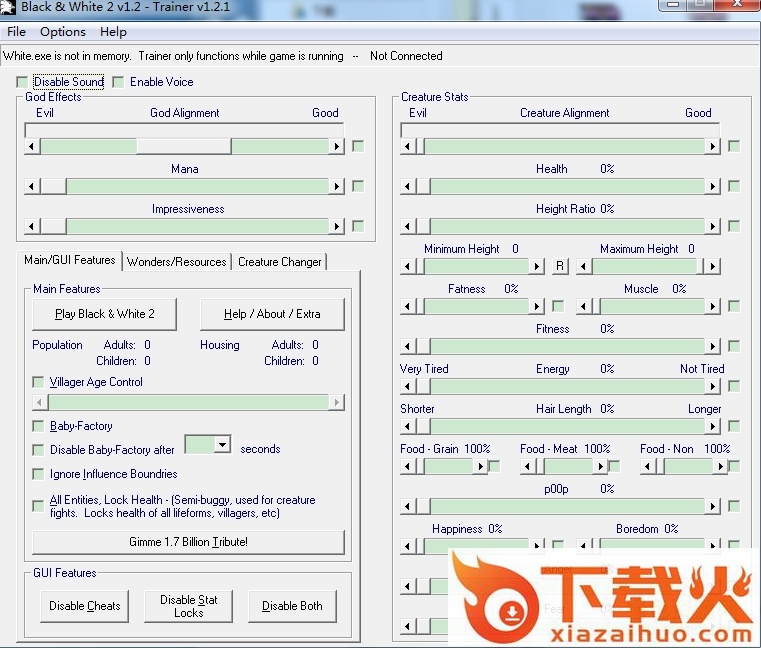
Task: Toggle the Impressiveness lock checkbox
Action: 358,226
